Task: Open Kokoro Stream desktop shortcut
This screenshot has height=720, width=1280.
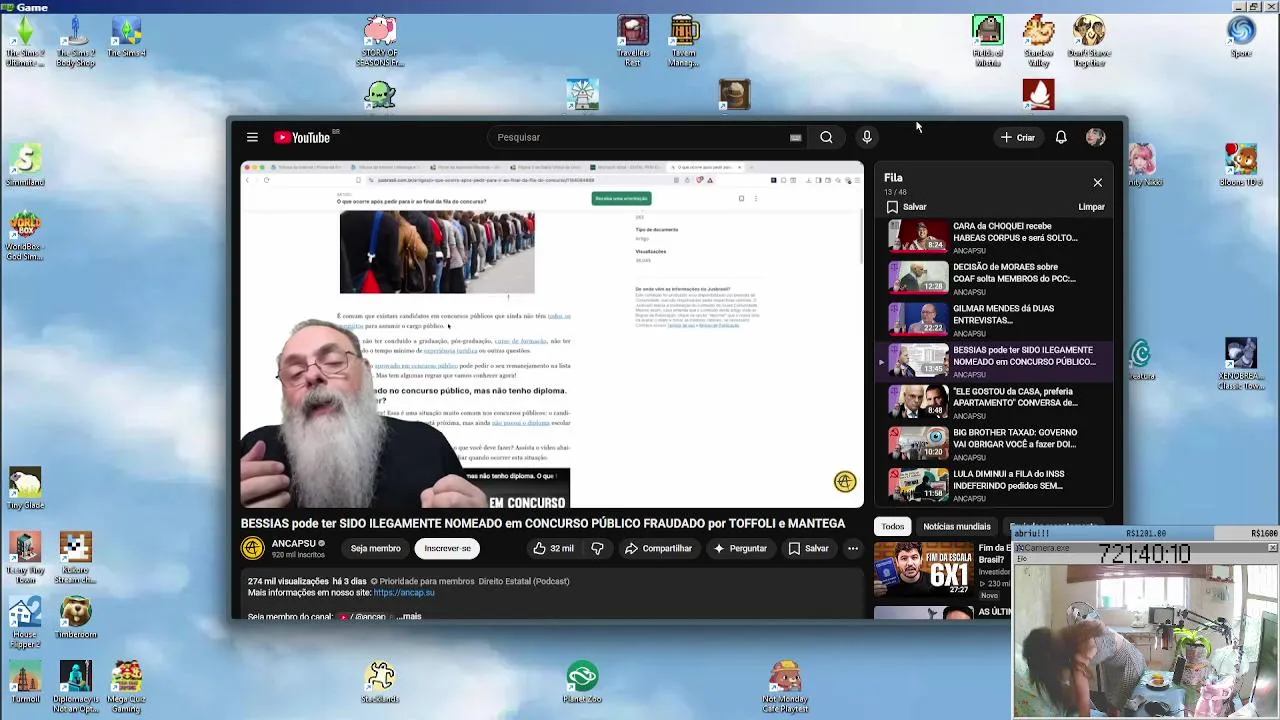Action: coord(76,559)
